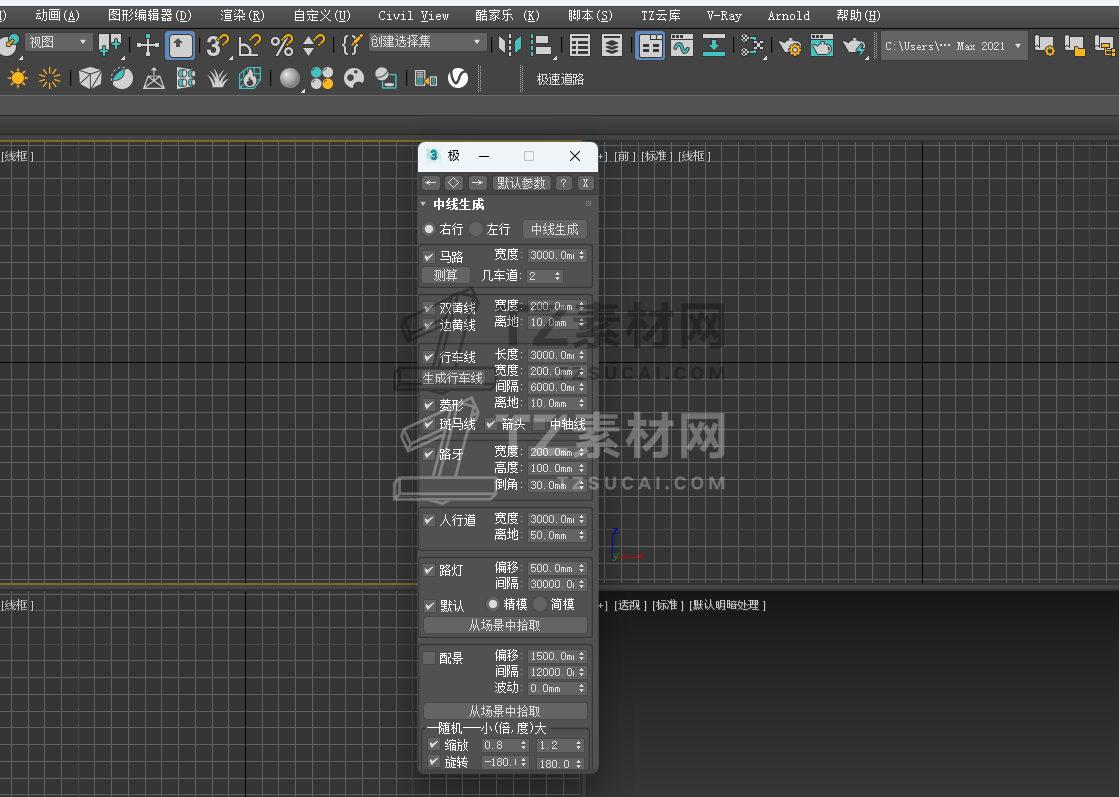The height and width of the screenshot is (797, 1119).
Task: Click the ? help button in 极 panel
Action: tap(563, 183)
